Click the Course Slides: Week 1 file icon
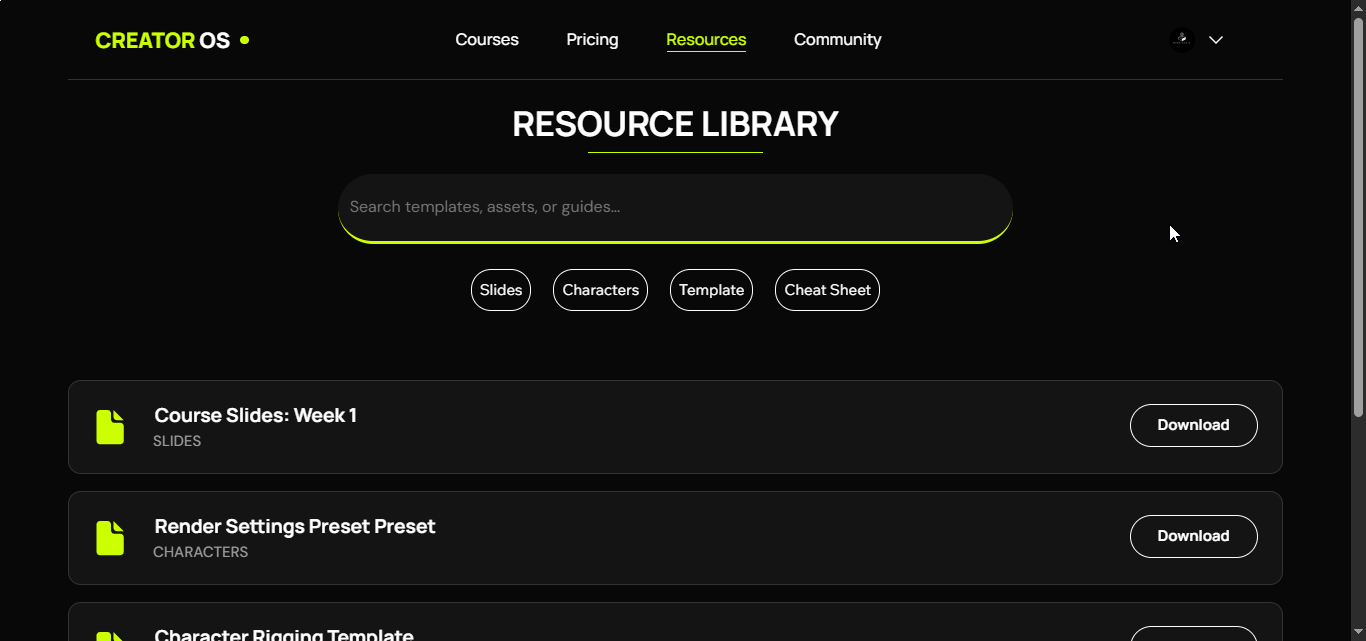 point(110,426)
